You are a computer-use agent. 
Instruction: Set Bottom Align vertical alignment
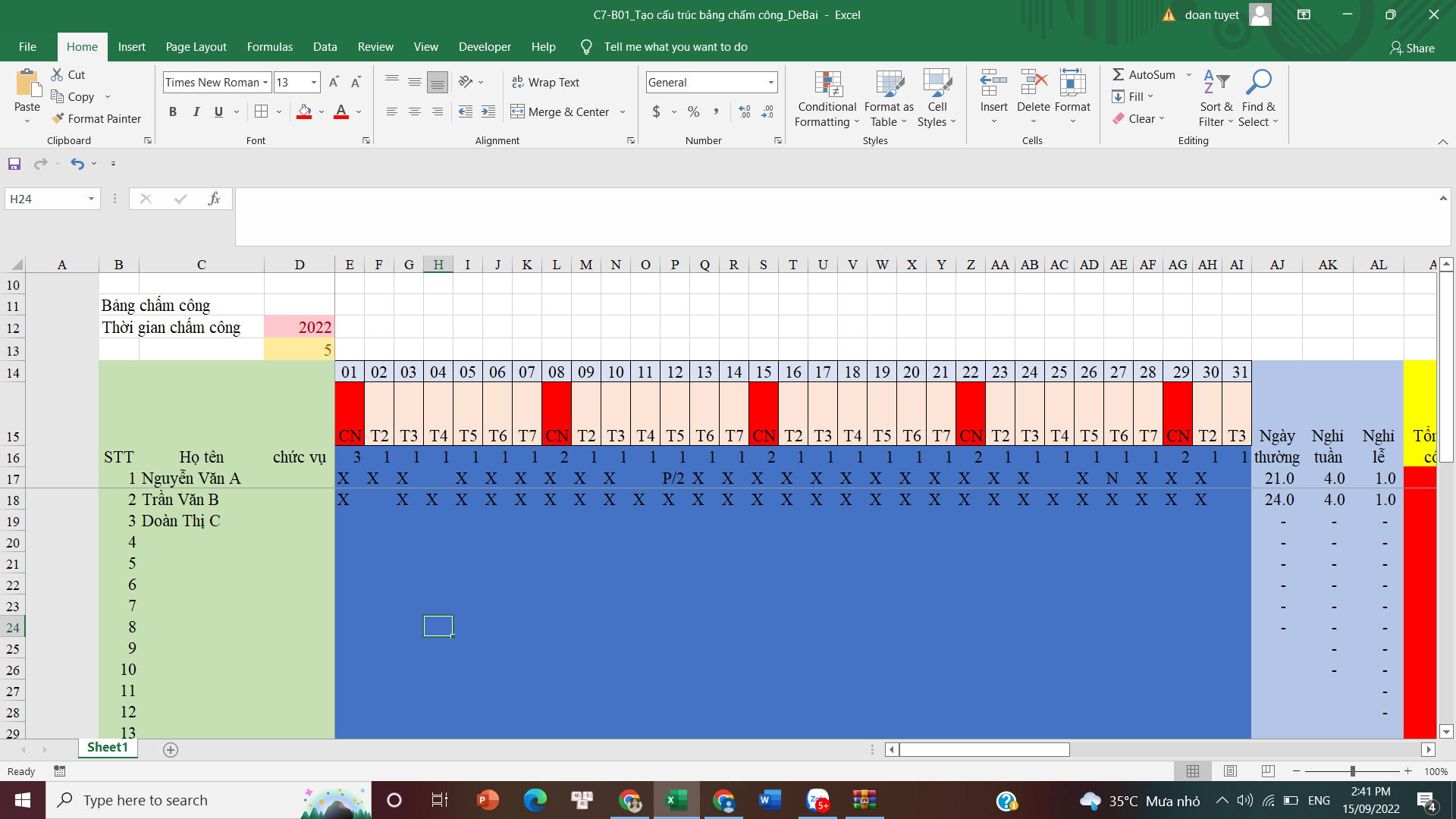[x=438, y=82]
